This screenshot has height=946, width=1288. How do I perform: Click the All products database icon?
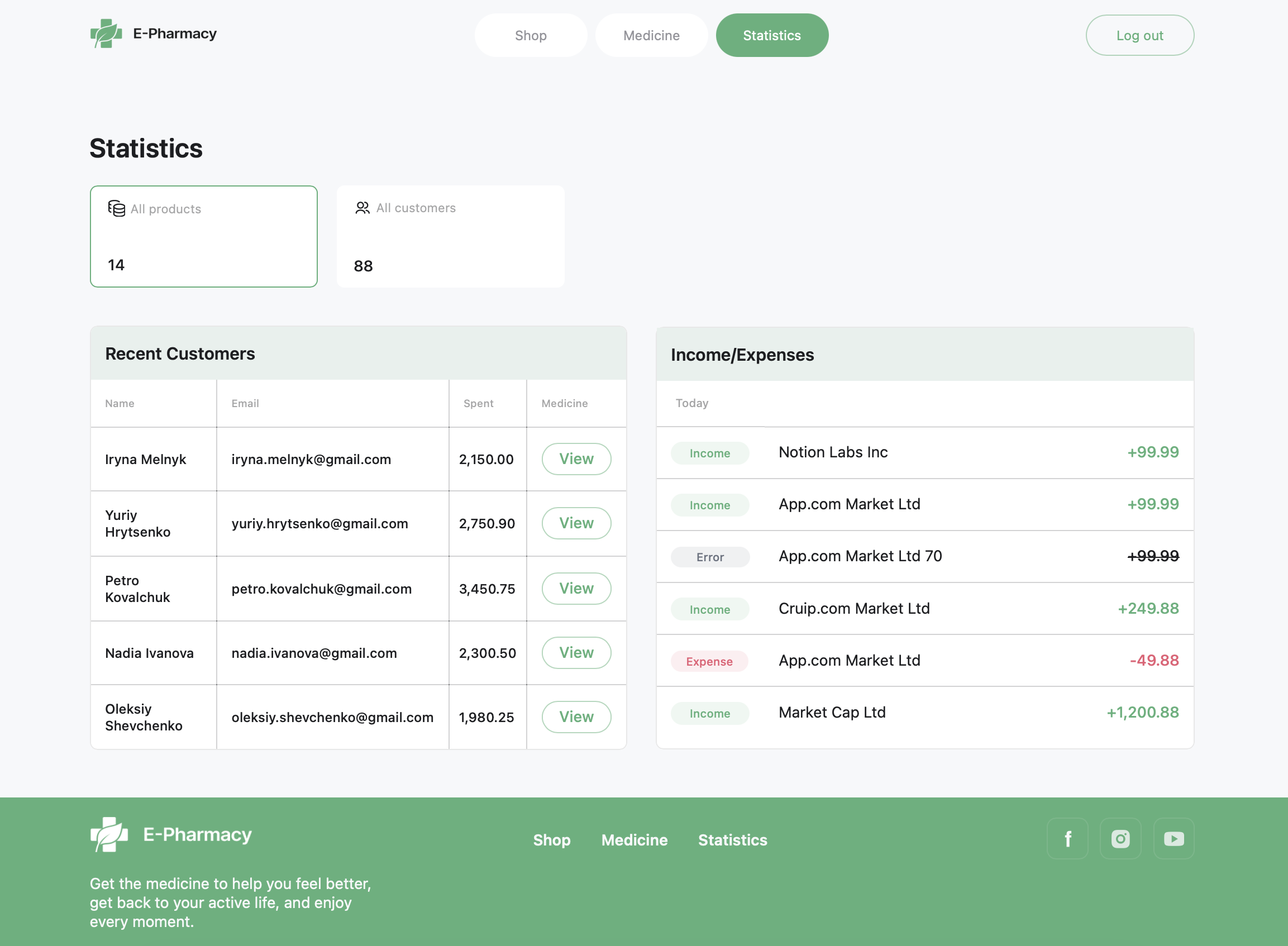point(116,208)
